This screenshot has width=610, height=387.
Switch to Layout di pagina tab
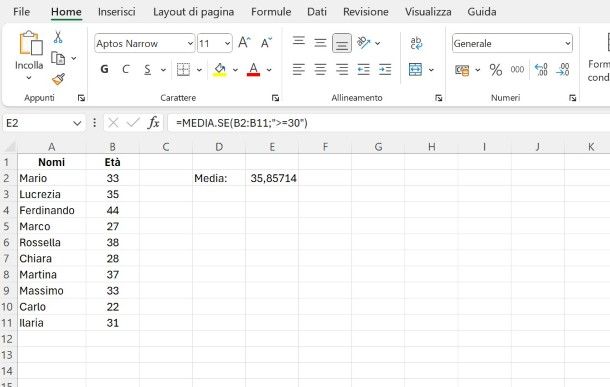(194, 12)
